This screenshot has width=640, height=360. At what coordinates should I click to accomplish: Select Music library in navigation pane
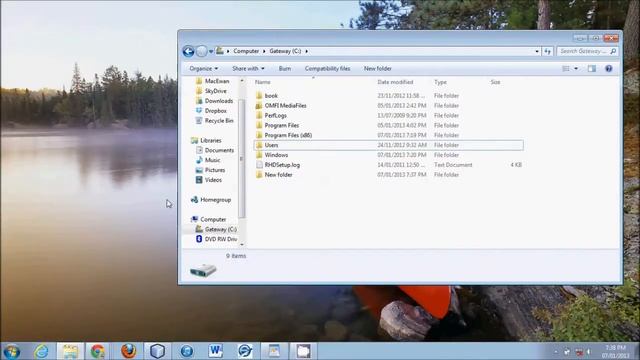(x=212, y=160)
